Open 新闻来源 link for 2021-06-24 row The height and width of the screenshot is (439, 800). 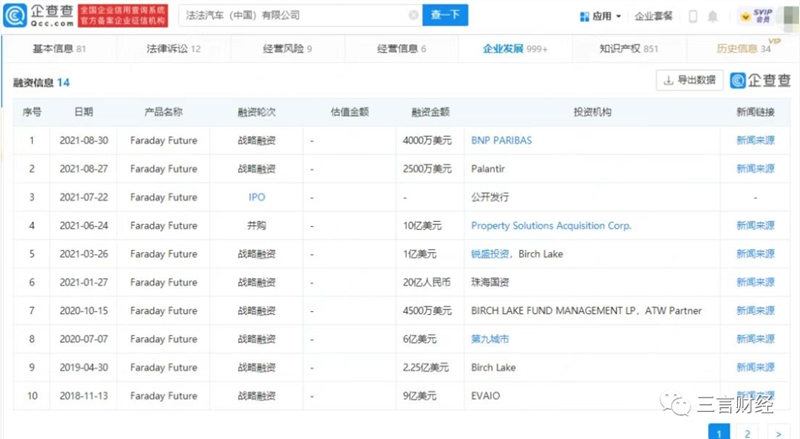click(x=755, y=226)
